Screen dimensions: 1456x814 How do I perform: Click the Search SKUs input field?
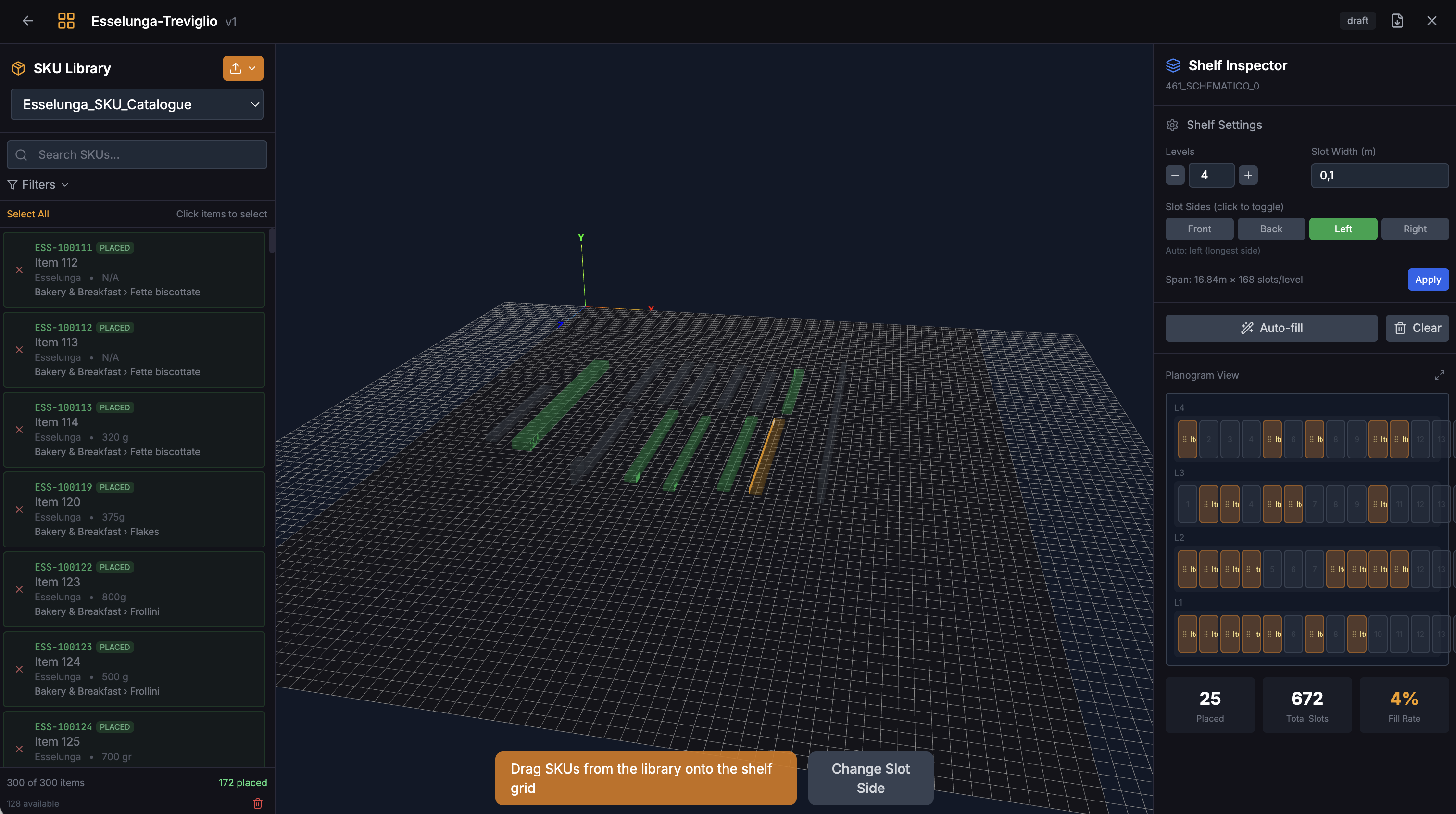click(137, 154)
